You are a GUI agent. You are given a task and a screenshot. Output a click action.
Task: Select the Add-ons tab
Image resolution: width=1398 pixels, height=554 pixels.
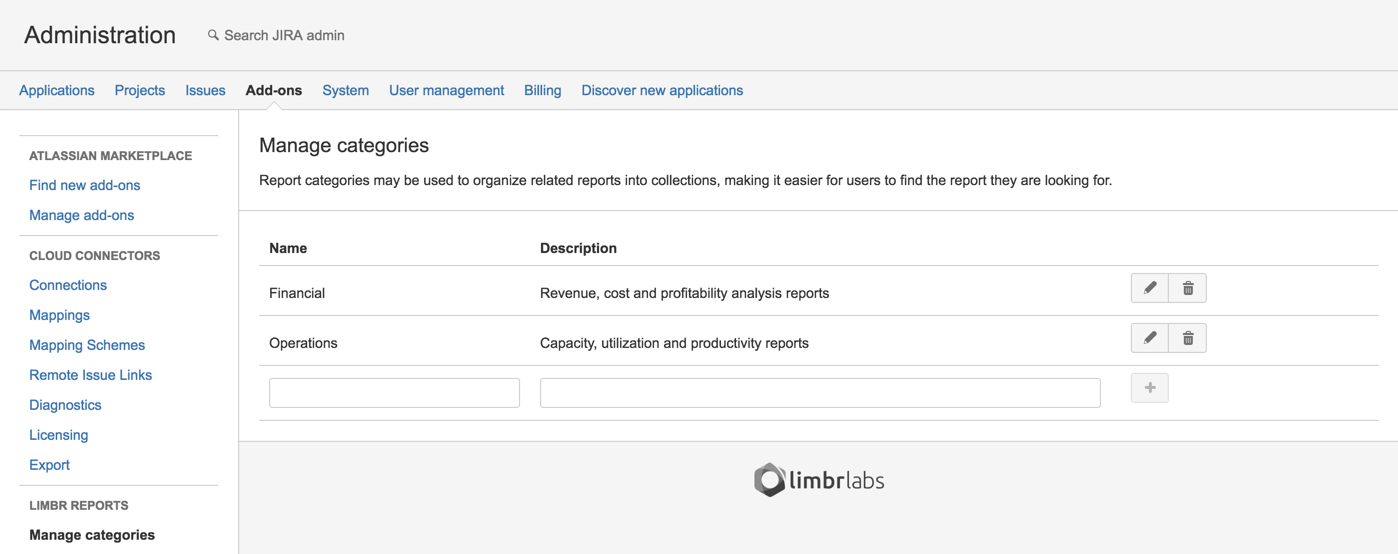(274, 90)
